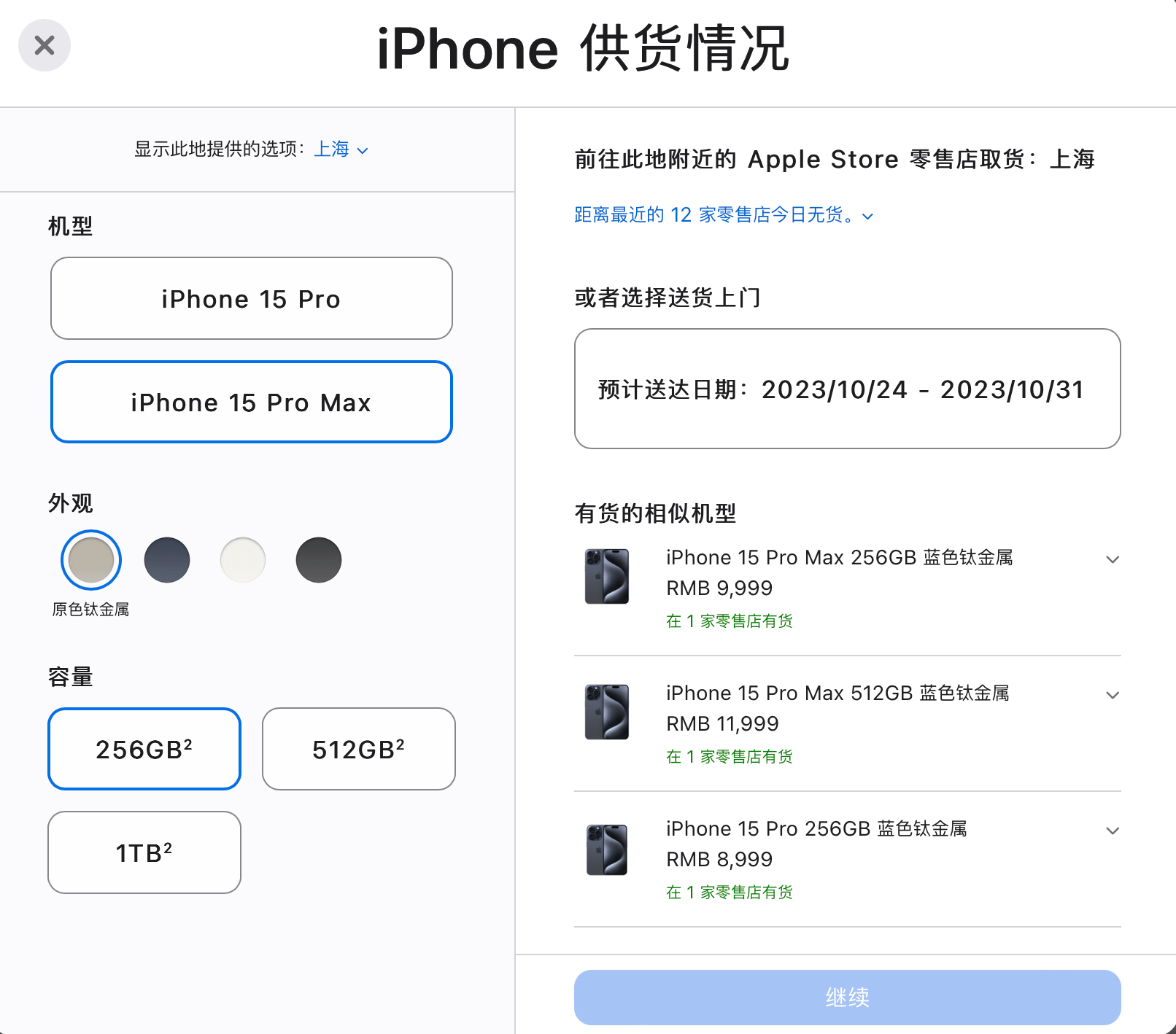Select the iPhone 15 Pro model option

tap(252, 298)
